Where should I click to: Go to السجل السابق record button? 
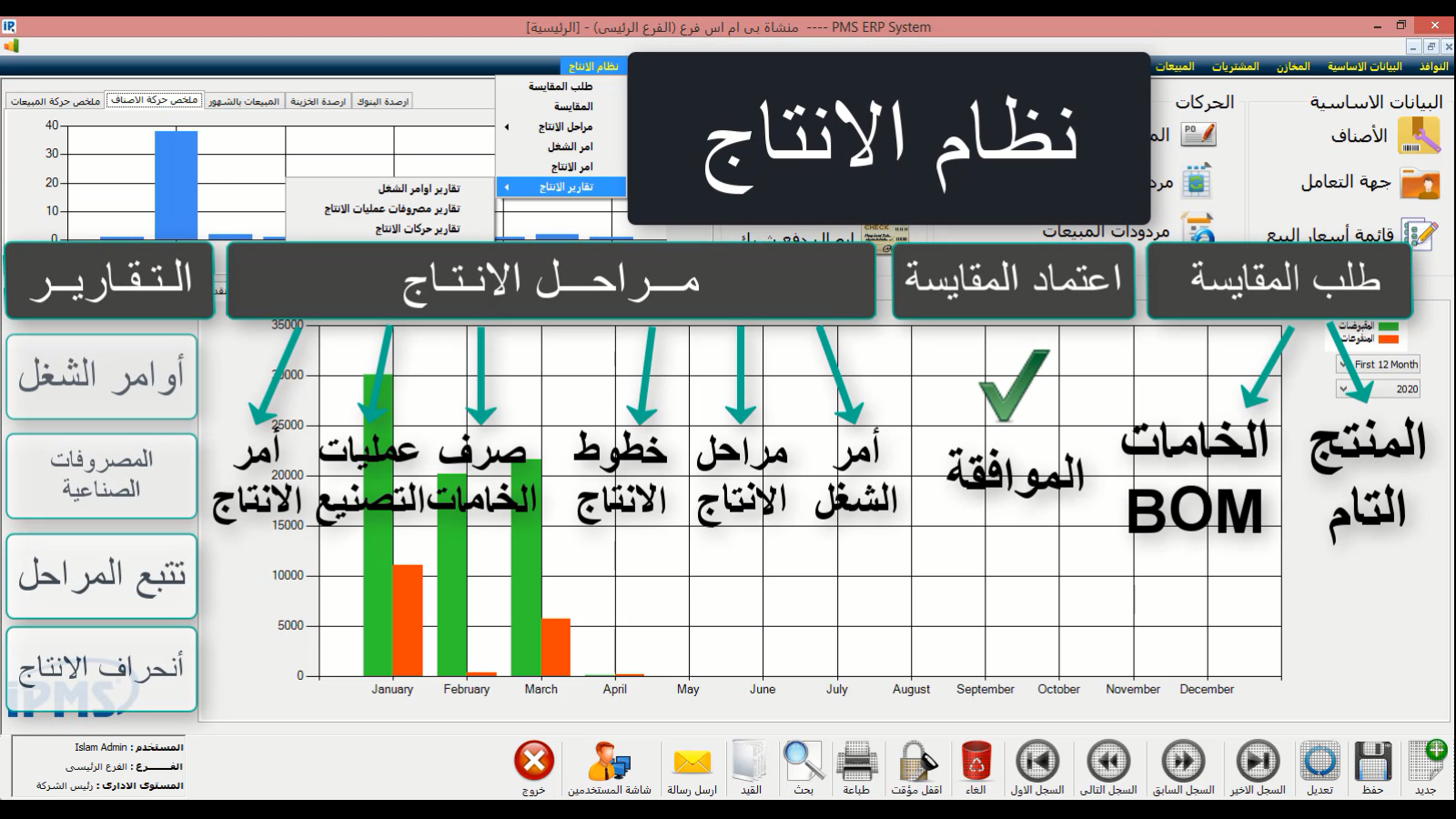point(1183,762)
